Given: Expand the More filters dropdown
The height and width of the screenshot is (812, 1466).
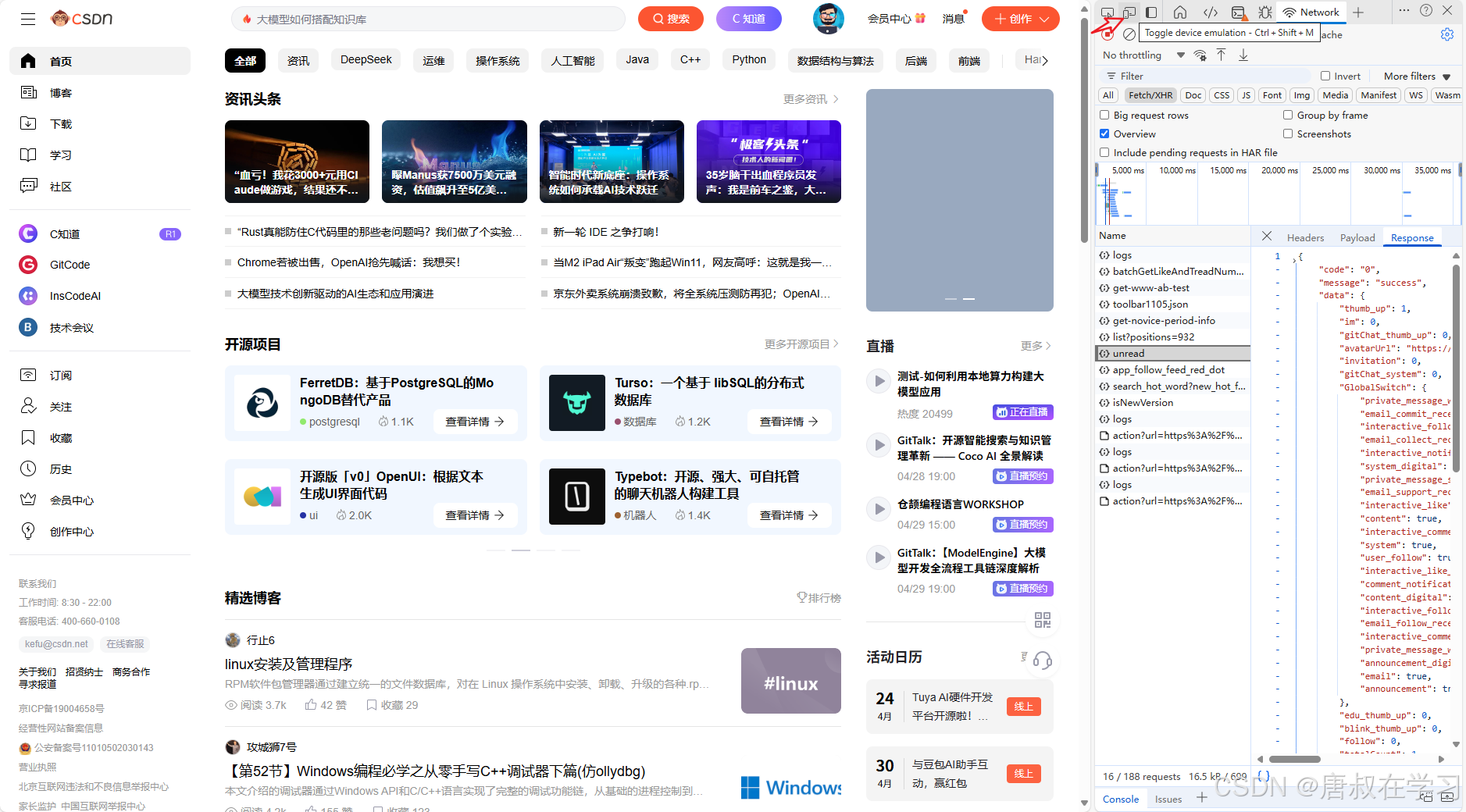Looking at the screenshot, I should click(1417, 76).
